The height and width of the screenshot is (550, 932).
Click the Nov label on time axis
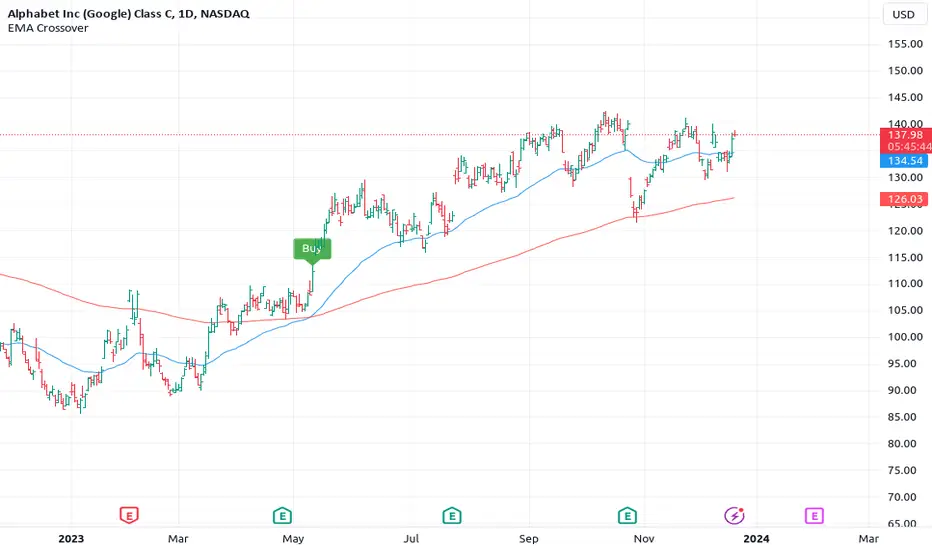(644, 539)
